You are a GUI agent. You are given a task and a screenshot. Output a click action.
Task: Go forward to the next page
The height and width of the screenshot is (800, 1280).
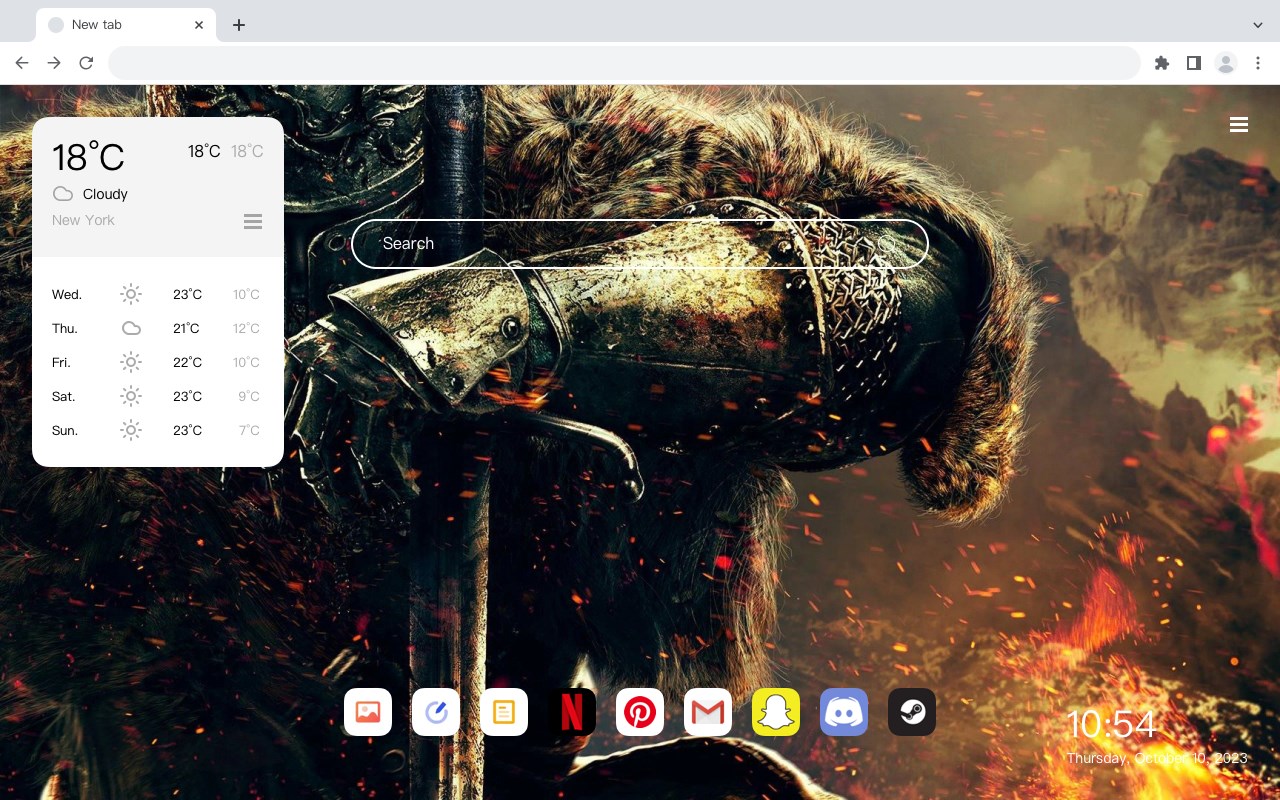coord(54,63)
